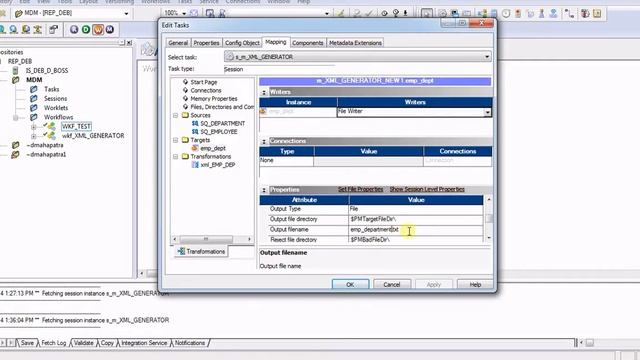Screen dimensions: 640x360
Task: Open the Fetch Log output tab
Action: [x=53, y=343]
